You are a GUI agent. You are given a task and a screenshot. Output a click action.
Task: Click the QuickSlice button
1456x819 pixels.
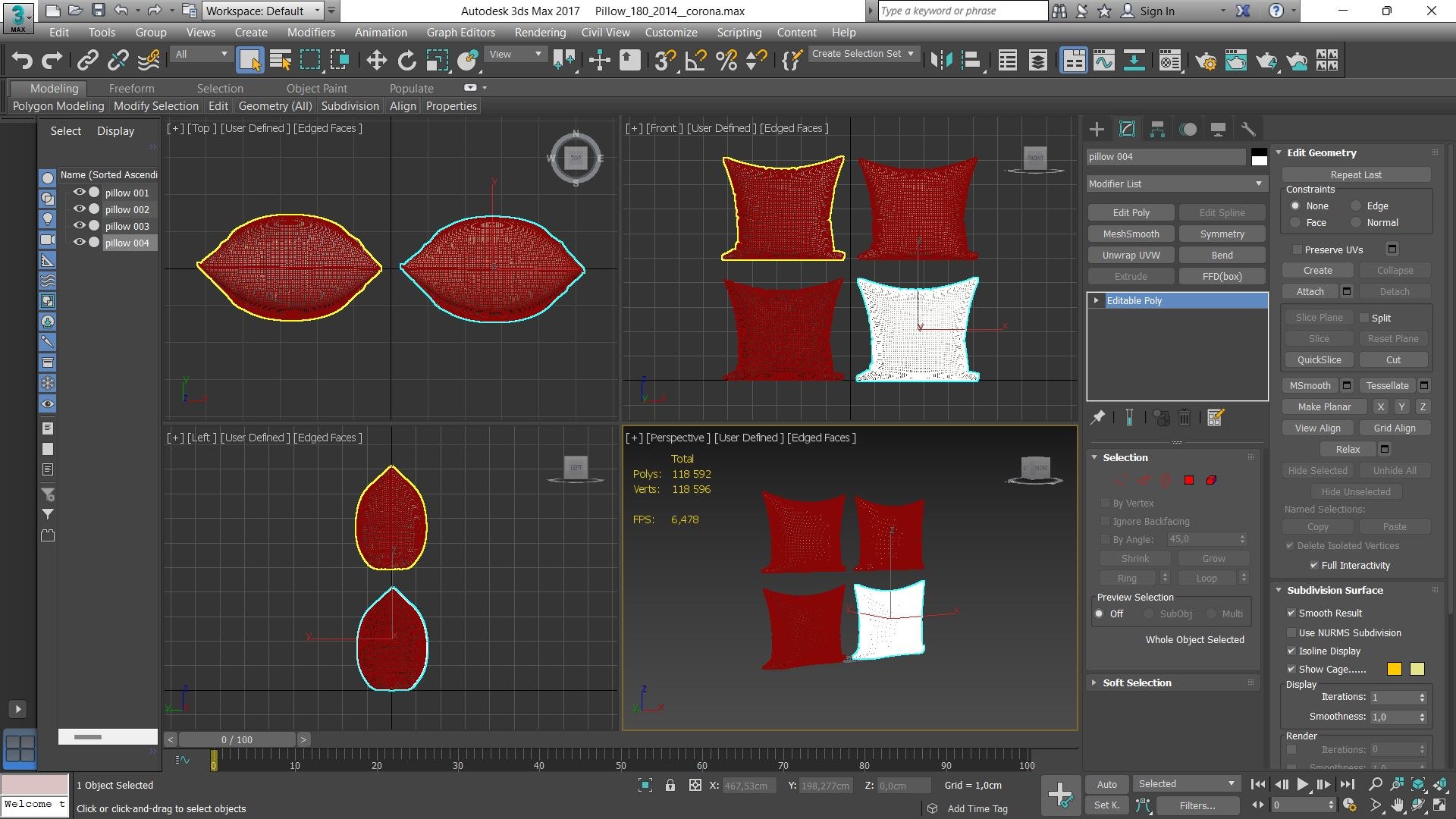[x=1319, y=359]
